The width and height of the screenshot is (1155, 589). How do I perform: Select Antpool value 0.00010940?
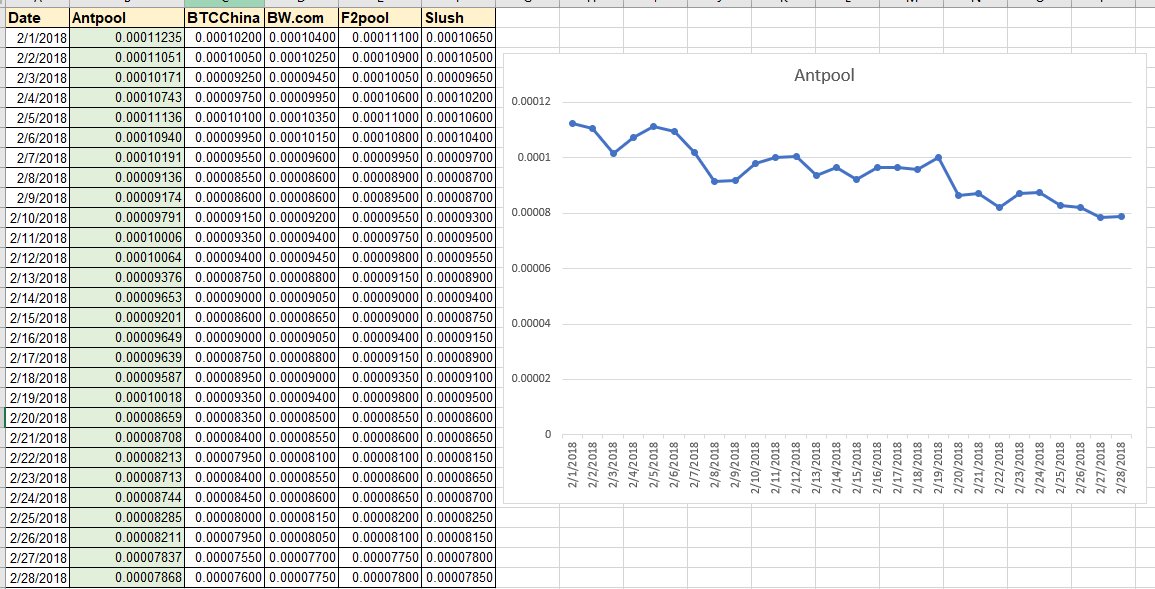tap(126, 137)
